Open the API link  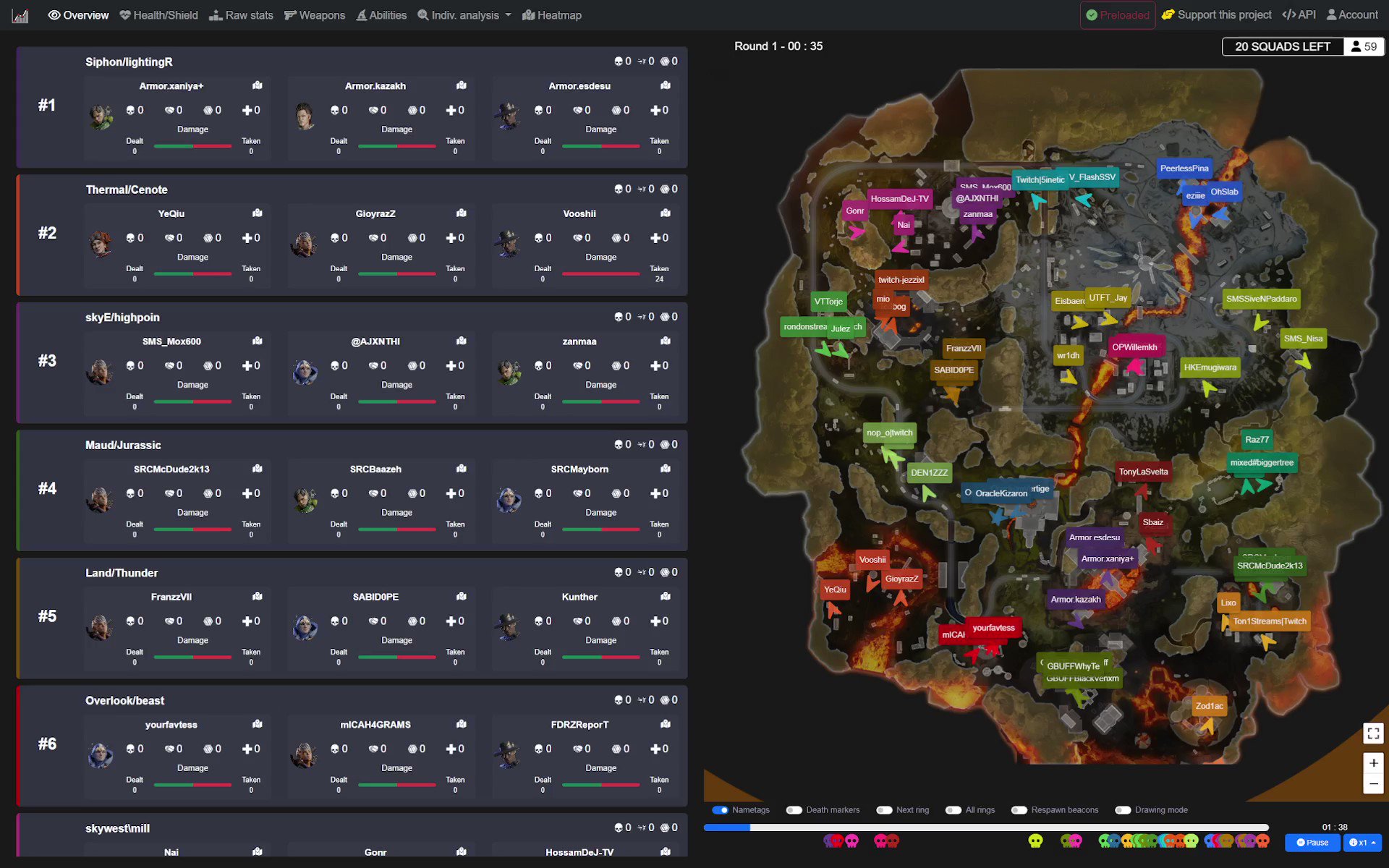[x=1299, y=15]
